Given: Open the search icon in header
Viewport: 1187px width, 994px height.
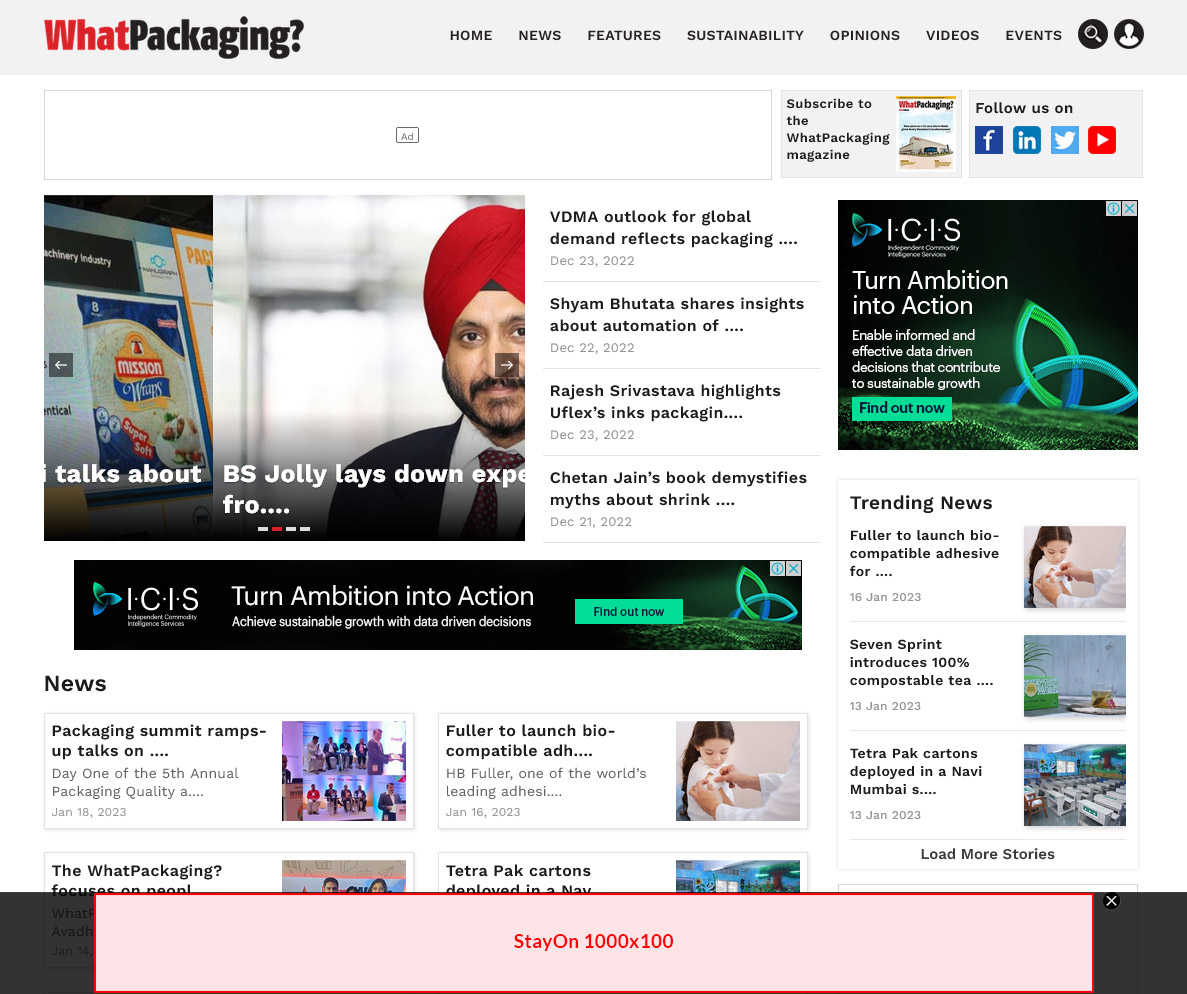Looking at the screenshot, I should click(1092, 34).
